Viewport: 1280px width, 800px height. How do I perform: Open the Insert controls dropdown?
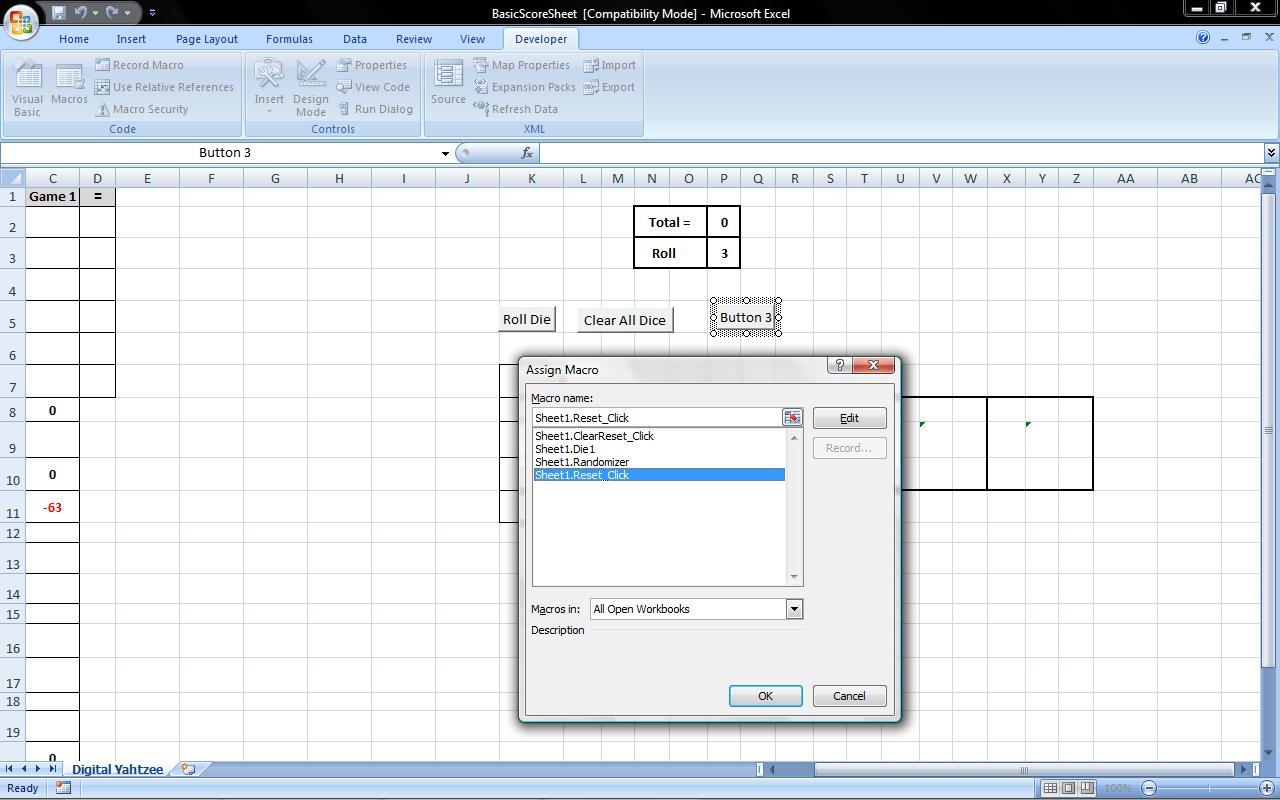(269, 88)
